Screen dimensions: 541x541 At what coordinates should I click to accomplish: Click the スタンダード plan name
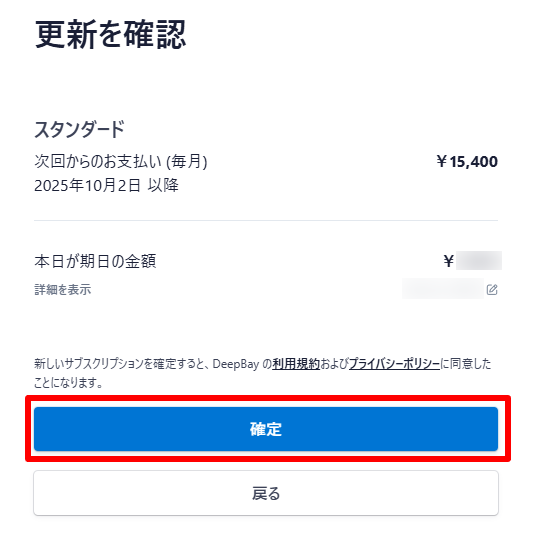[x=79, y=129]
